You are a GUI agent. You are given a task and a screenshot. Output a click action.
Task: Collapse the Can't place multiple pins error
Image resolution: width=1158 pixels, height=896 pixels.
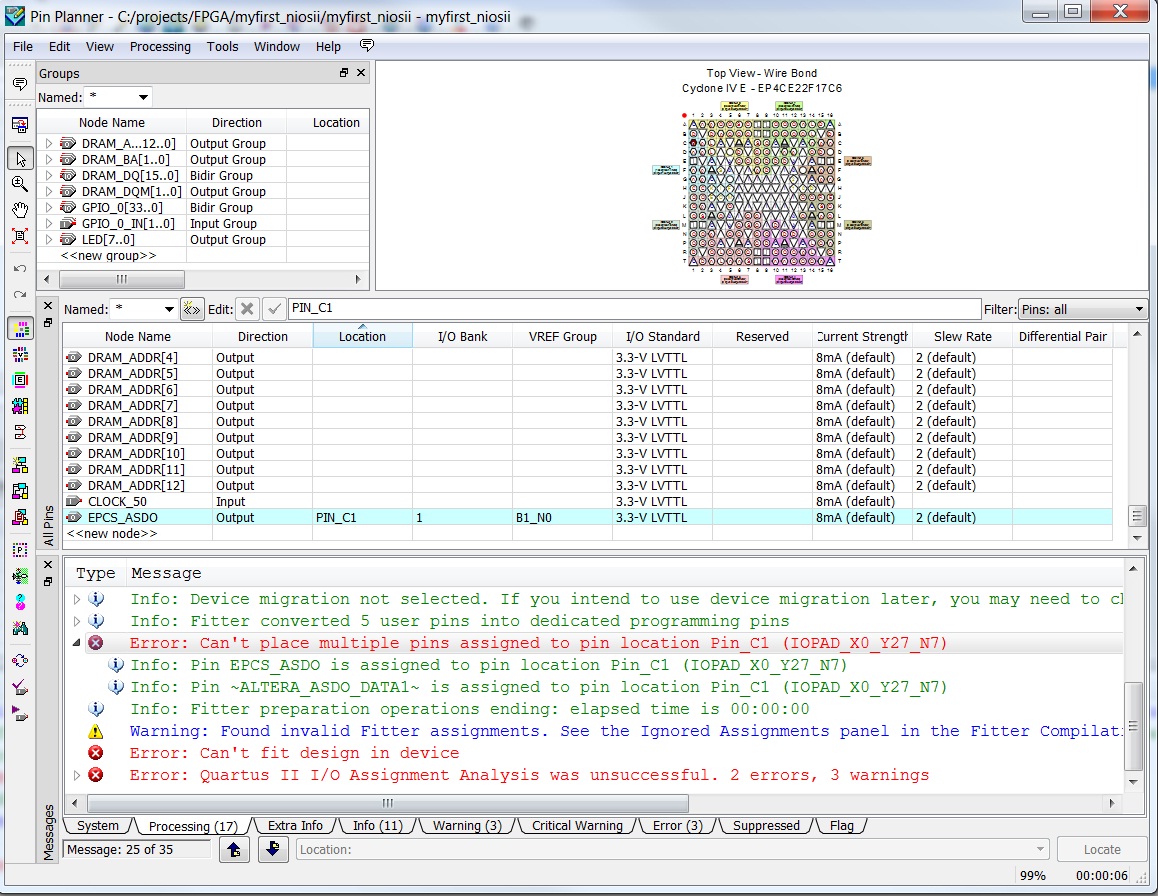77,643
